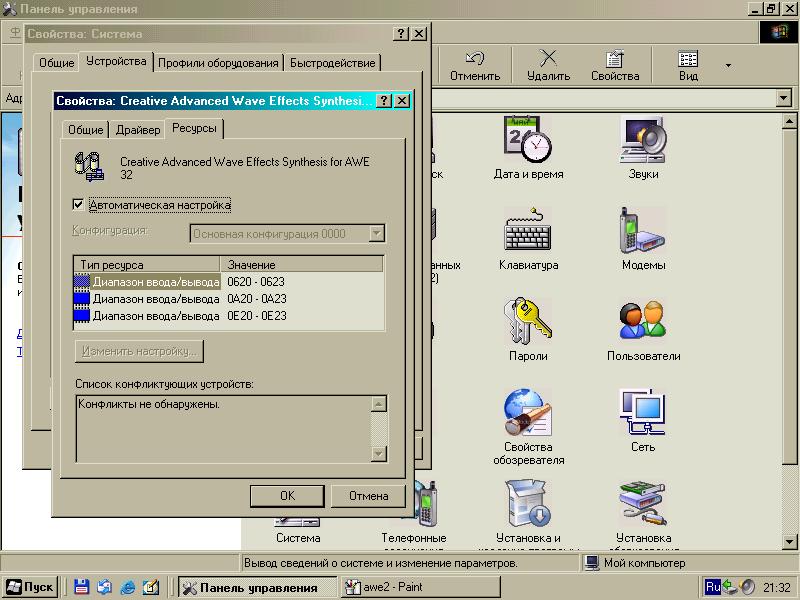Click the Вид toolbar button
The image size is (800, 600).
coord(688,66)
